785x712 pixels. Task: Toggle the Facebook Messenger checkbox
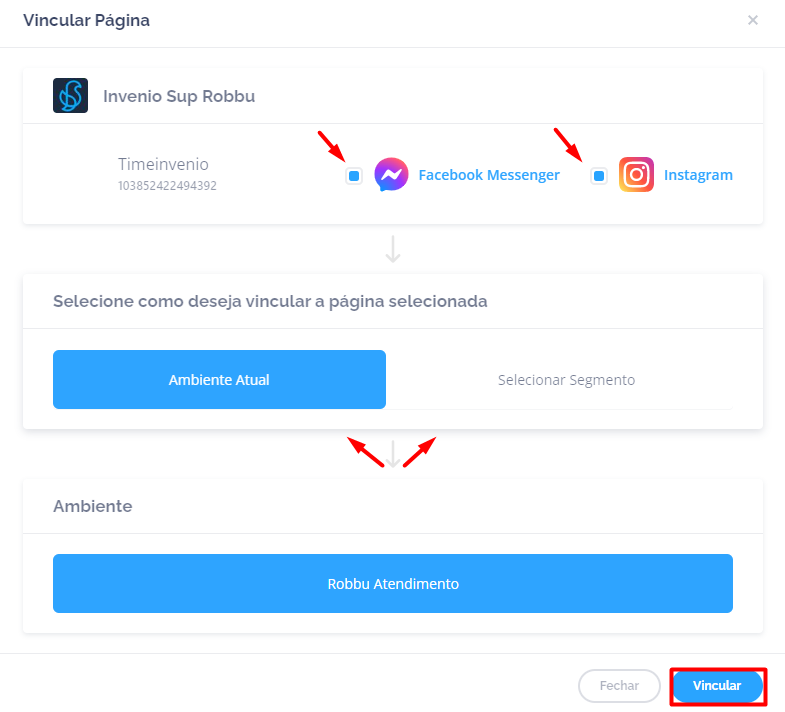coord(354,176)
